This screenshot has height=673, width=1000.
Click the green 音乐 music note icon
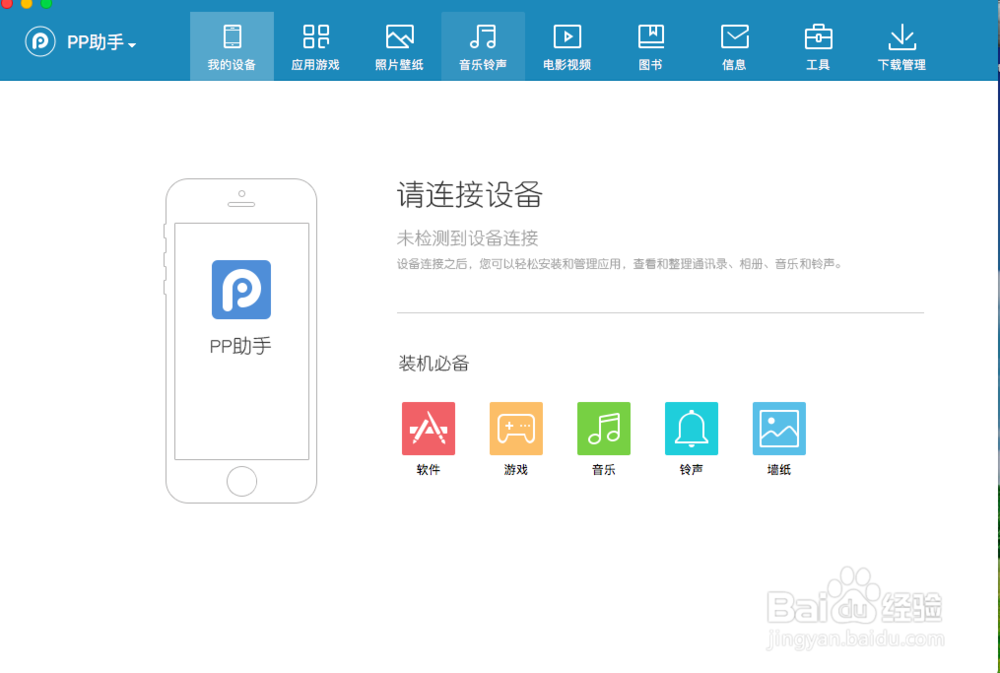click(x=604, y=429)
